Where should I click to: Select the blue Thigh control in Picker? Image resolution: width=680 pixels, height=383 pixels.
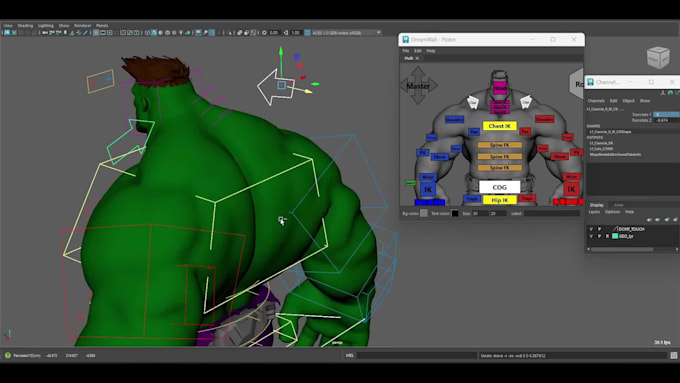(x=472, y=199)
